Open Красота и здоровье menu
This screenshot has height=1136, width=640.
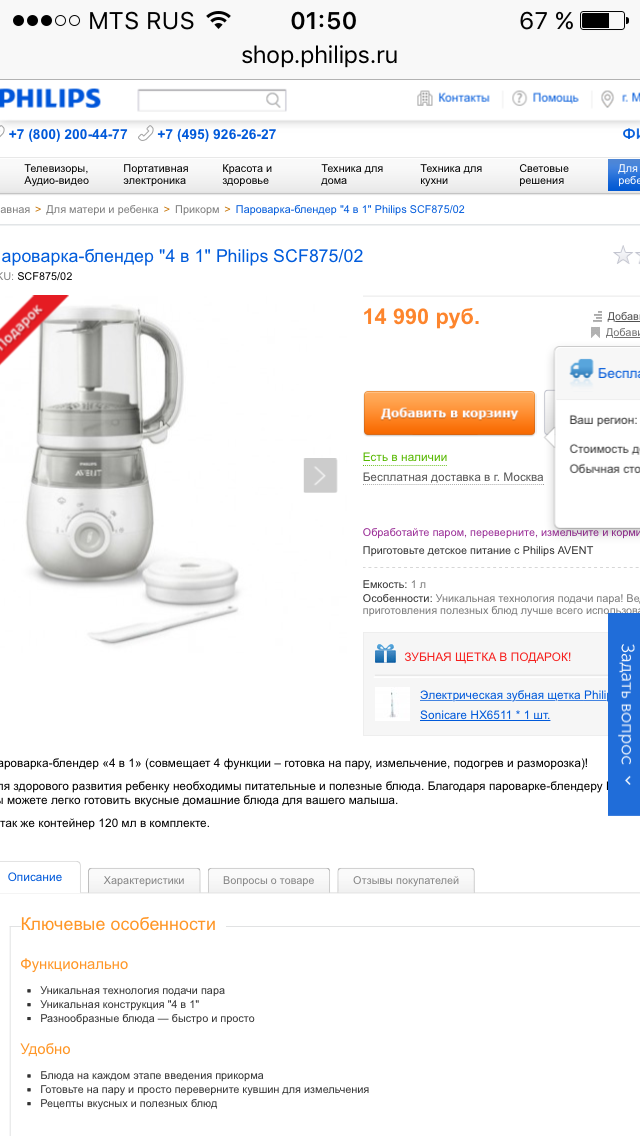[x=247, y=175]
